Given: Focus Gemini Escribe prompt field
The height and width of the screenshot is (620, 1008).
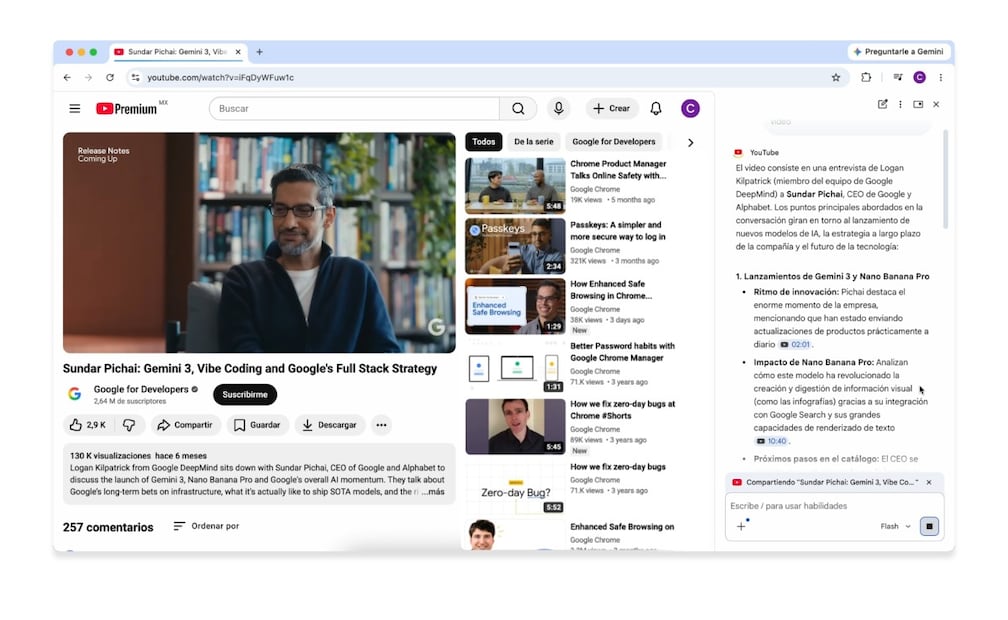Looking at the screenshot, I should (834, 506).
